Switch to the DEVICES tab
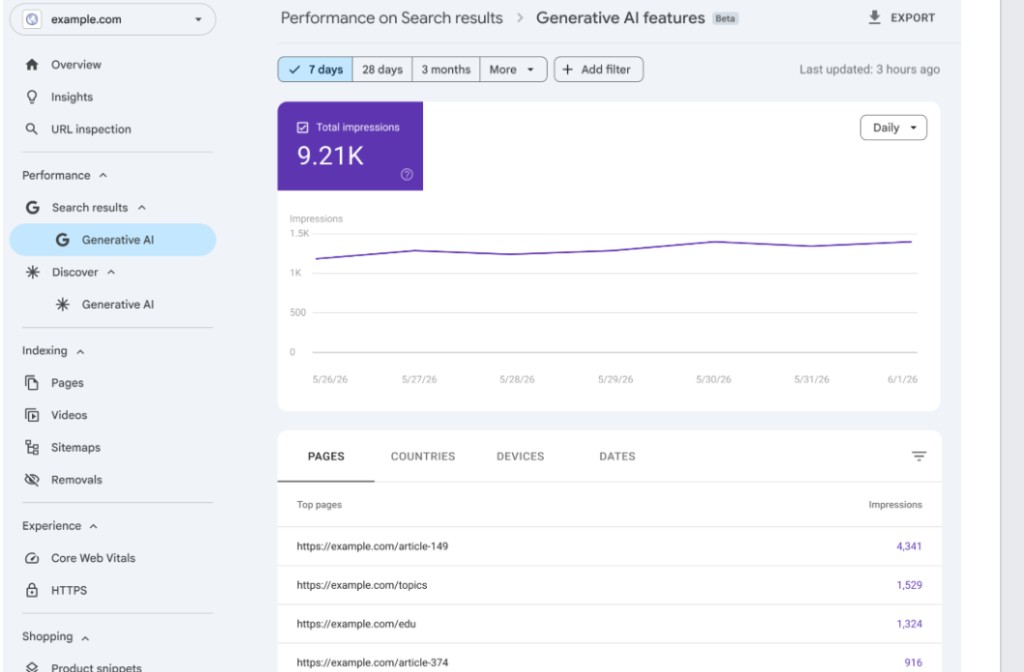The image size is (1024, 672). tap(520, 456)
